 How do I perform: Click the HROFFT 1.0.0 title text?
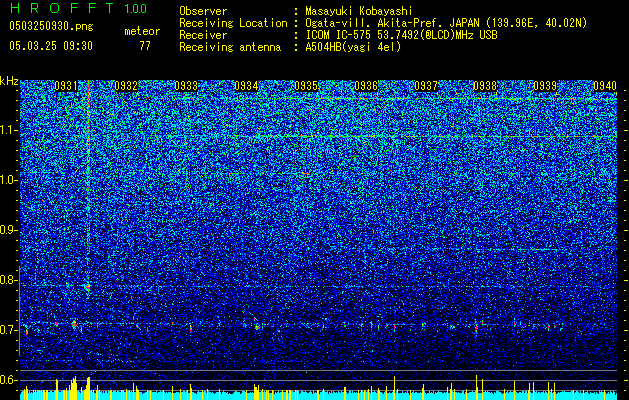(78, 8)
